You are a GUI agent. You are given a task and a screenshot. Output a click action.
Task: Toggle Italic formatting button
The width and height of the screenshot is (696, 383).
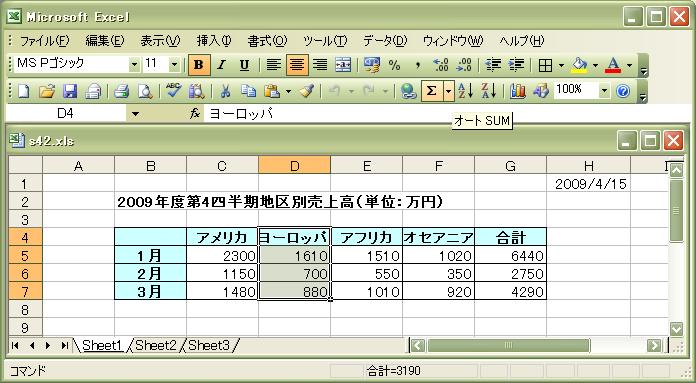[221, 65]
